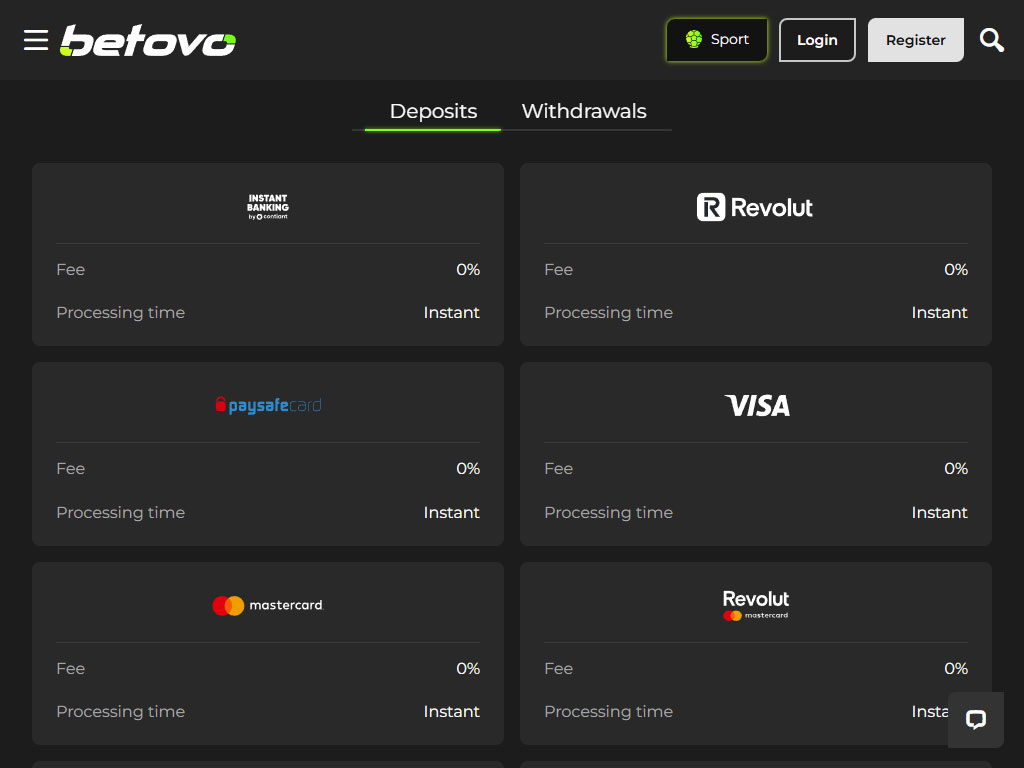
Task: Choose the paysafecard payment logo
Action: click(268, 406)
